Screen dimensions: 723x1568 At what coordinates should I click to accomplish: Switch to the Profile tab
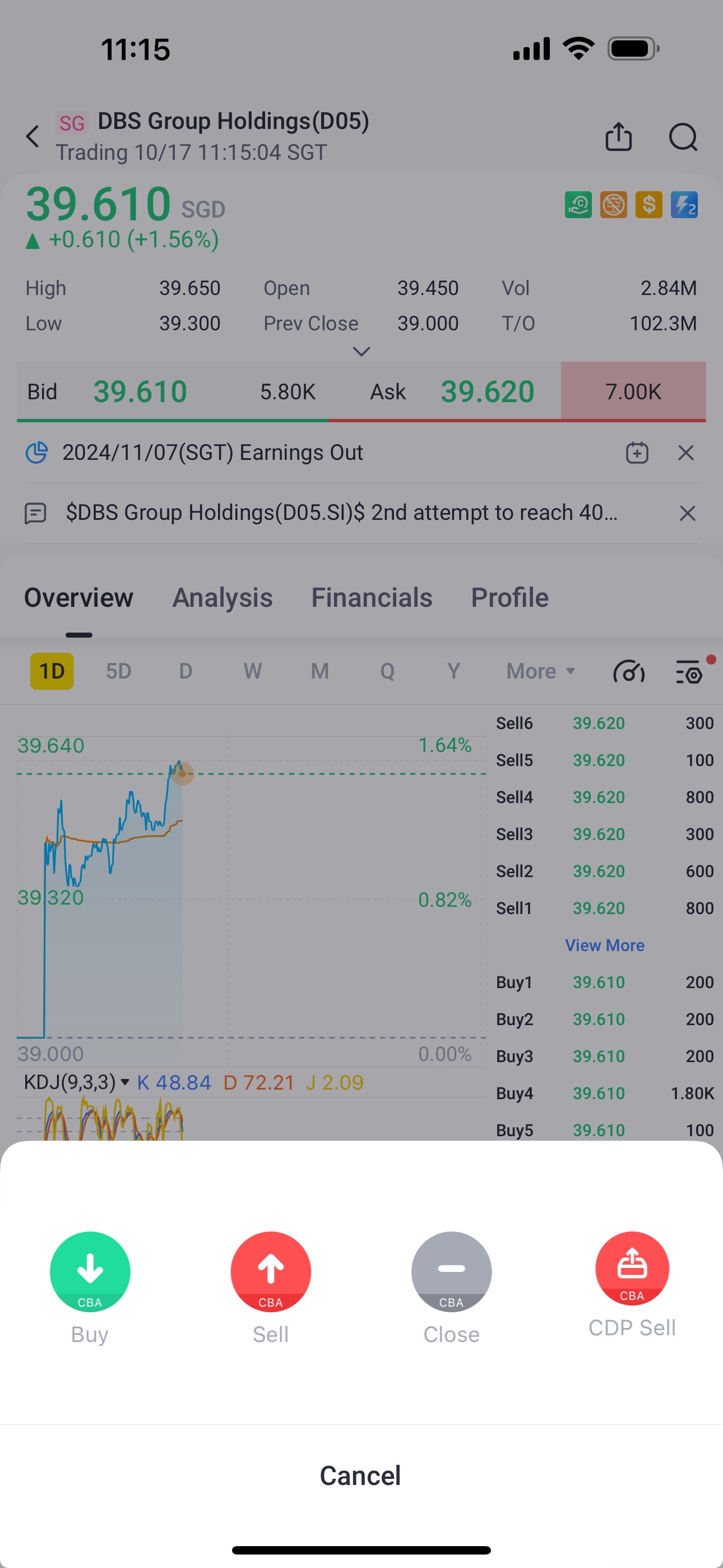pyautogui.click(x=510, y=598)
